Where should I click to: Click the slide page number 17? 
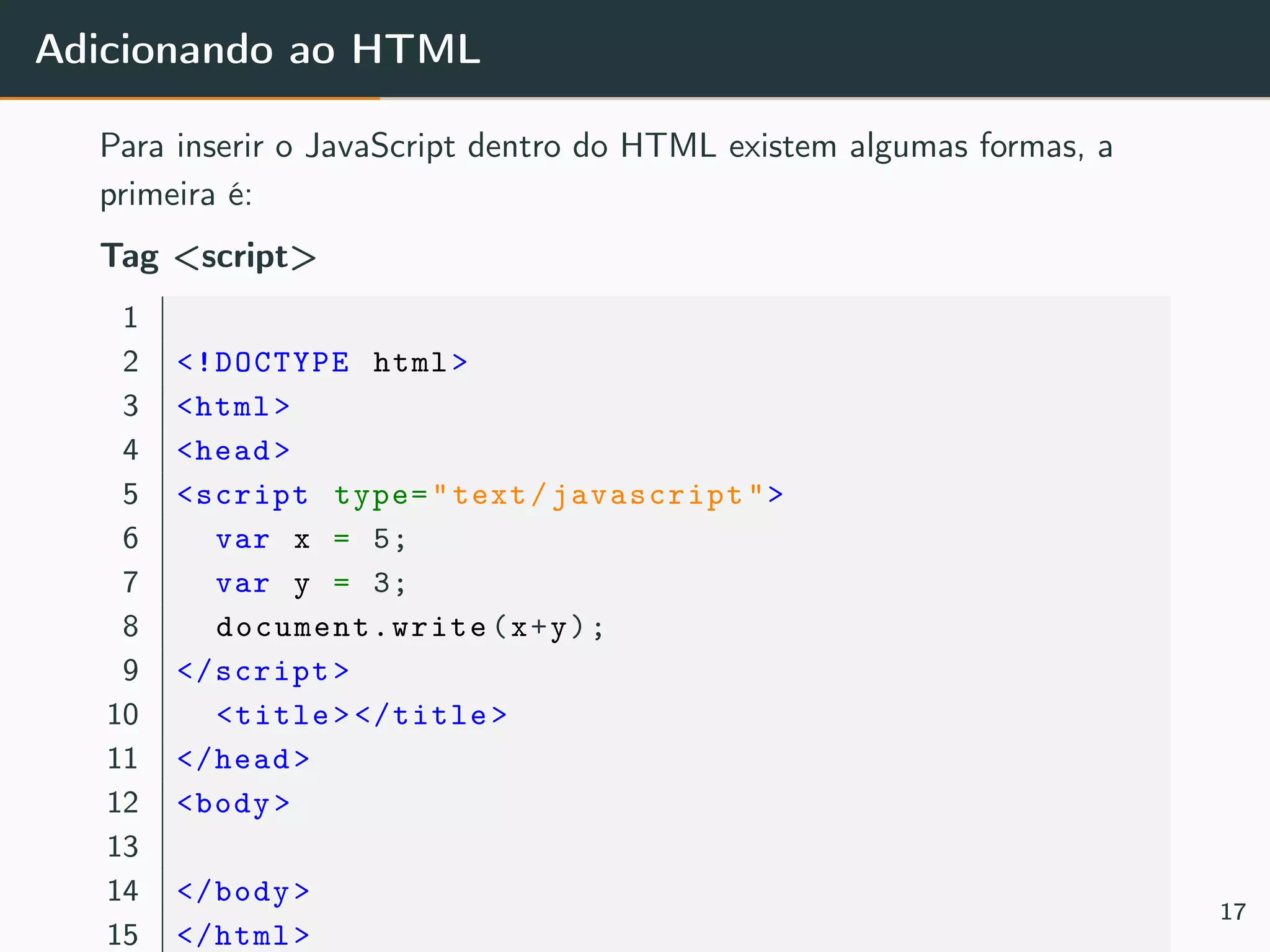click(x=1233, y=912)
